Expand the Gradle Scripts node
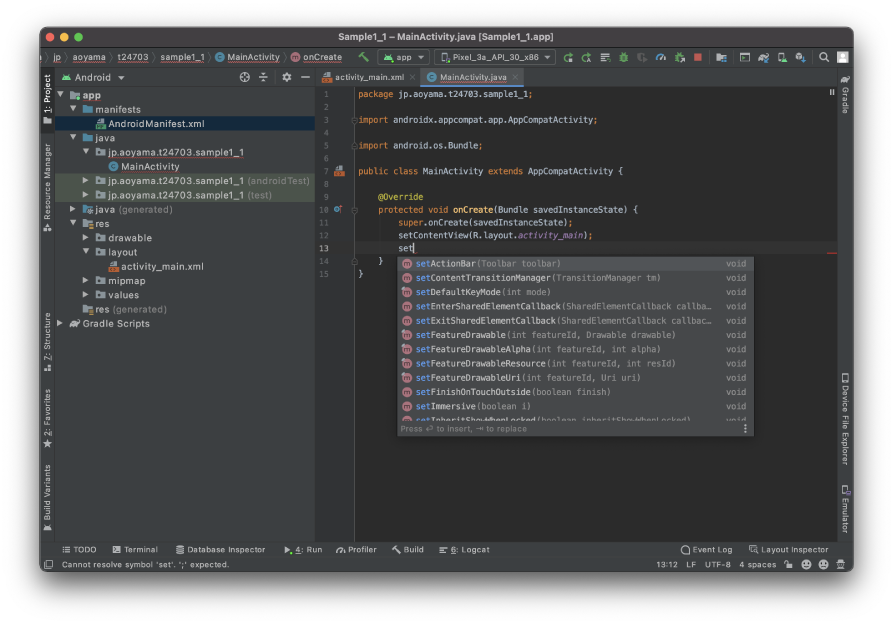The height and width of the screenshot is (625, 894). (60, 323)
